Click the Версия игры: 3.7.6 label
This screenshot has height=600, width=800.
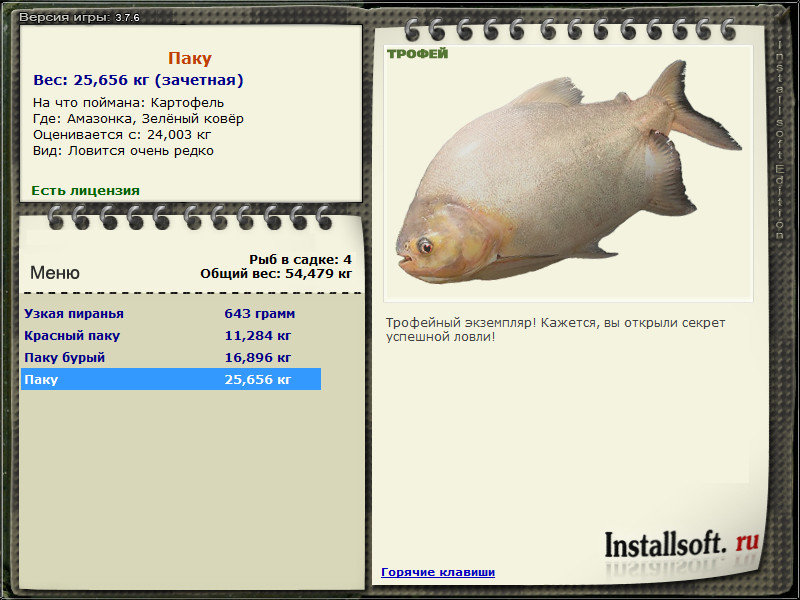click(x=80, y=17)
